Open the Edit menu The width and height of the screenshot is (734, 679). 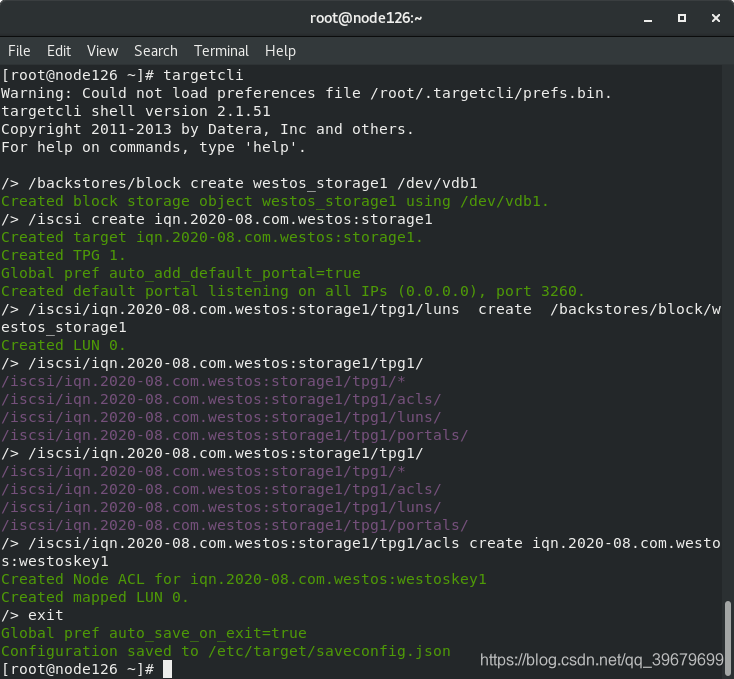[x=59, y=51]
